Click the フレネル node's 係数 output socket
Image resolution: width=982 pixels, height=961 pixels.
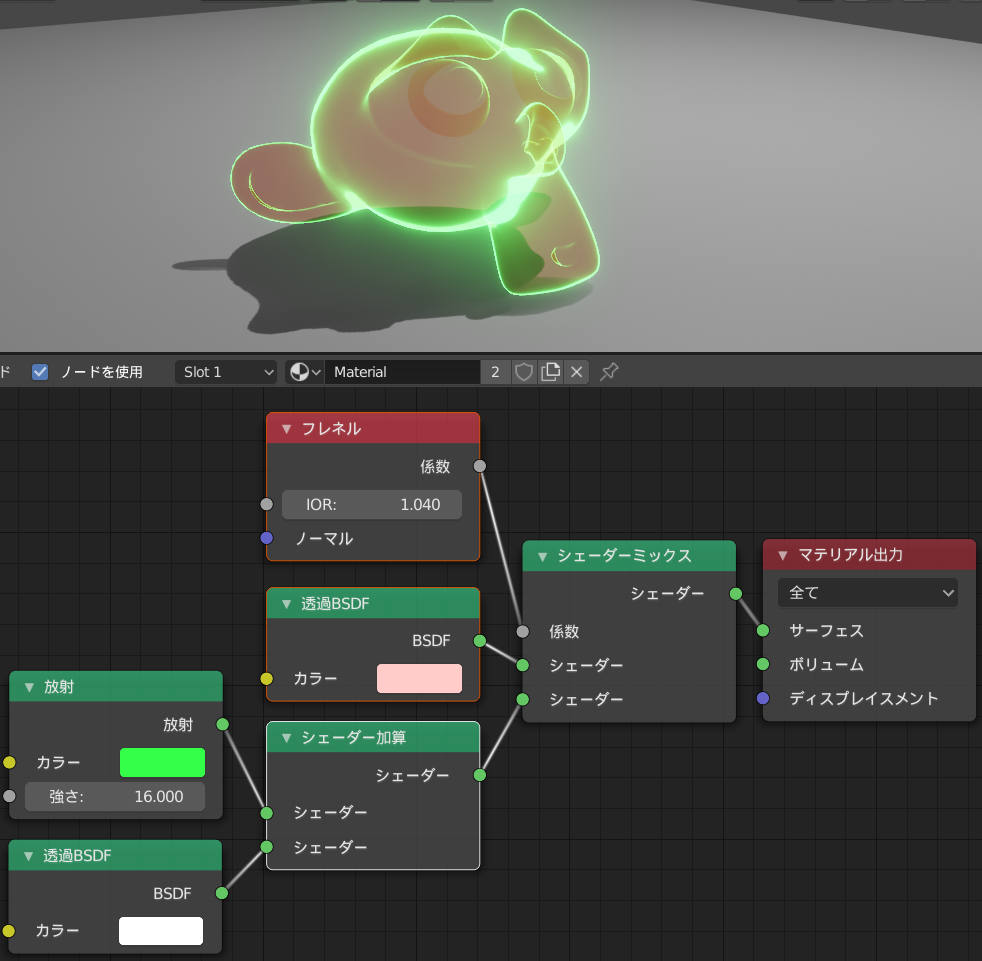[x=480, y=466]
